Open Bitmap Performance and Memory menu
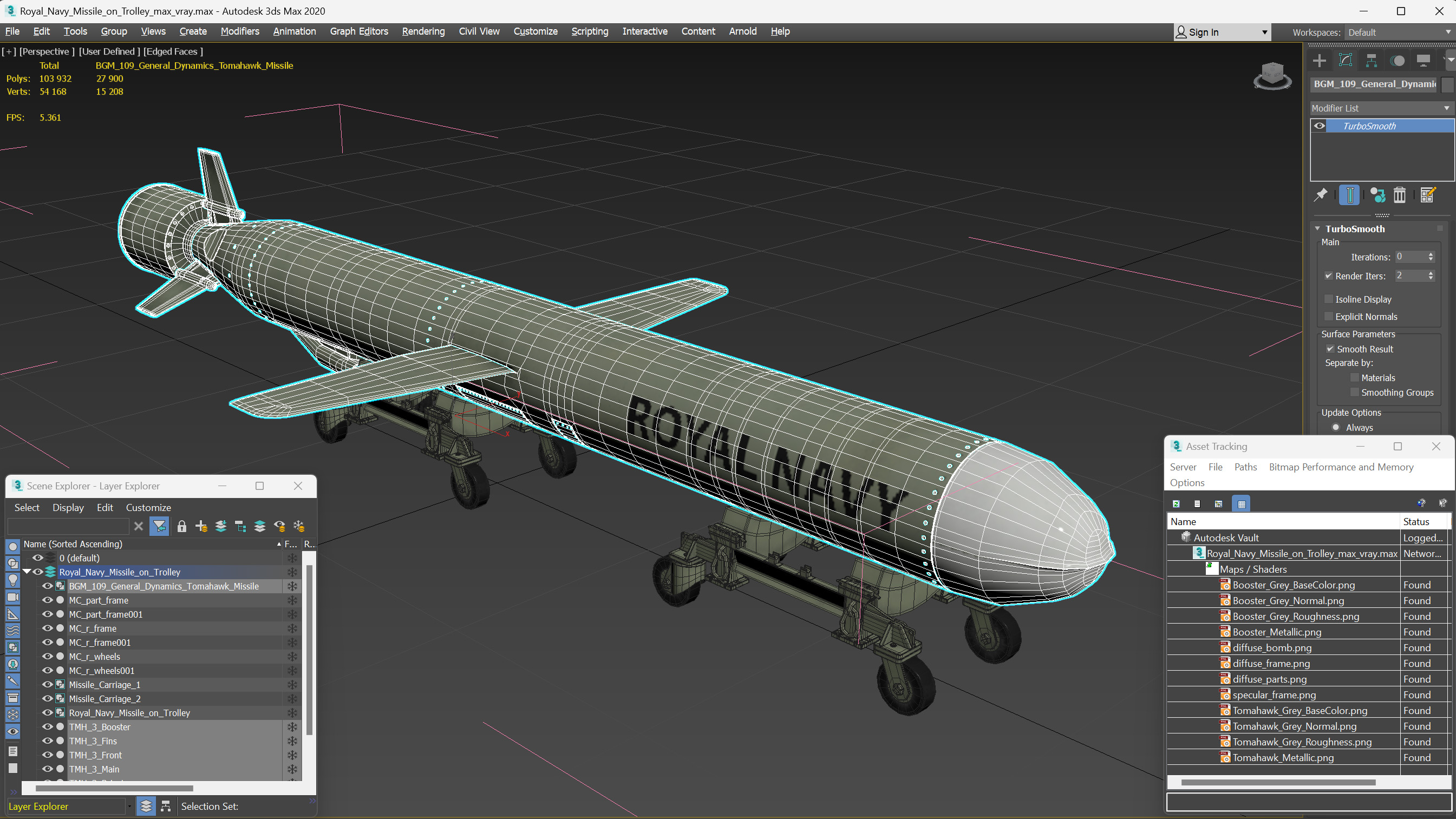Image resolution: width=1456 pixels, height=819 pixels. (x=1341, y=467)
